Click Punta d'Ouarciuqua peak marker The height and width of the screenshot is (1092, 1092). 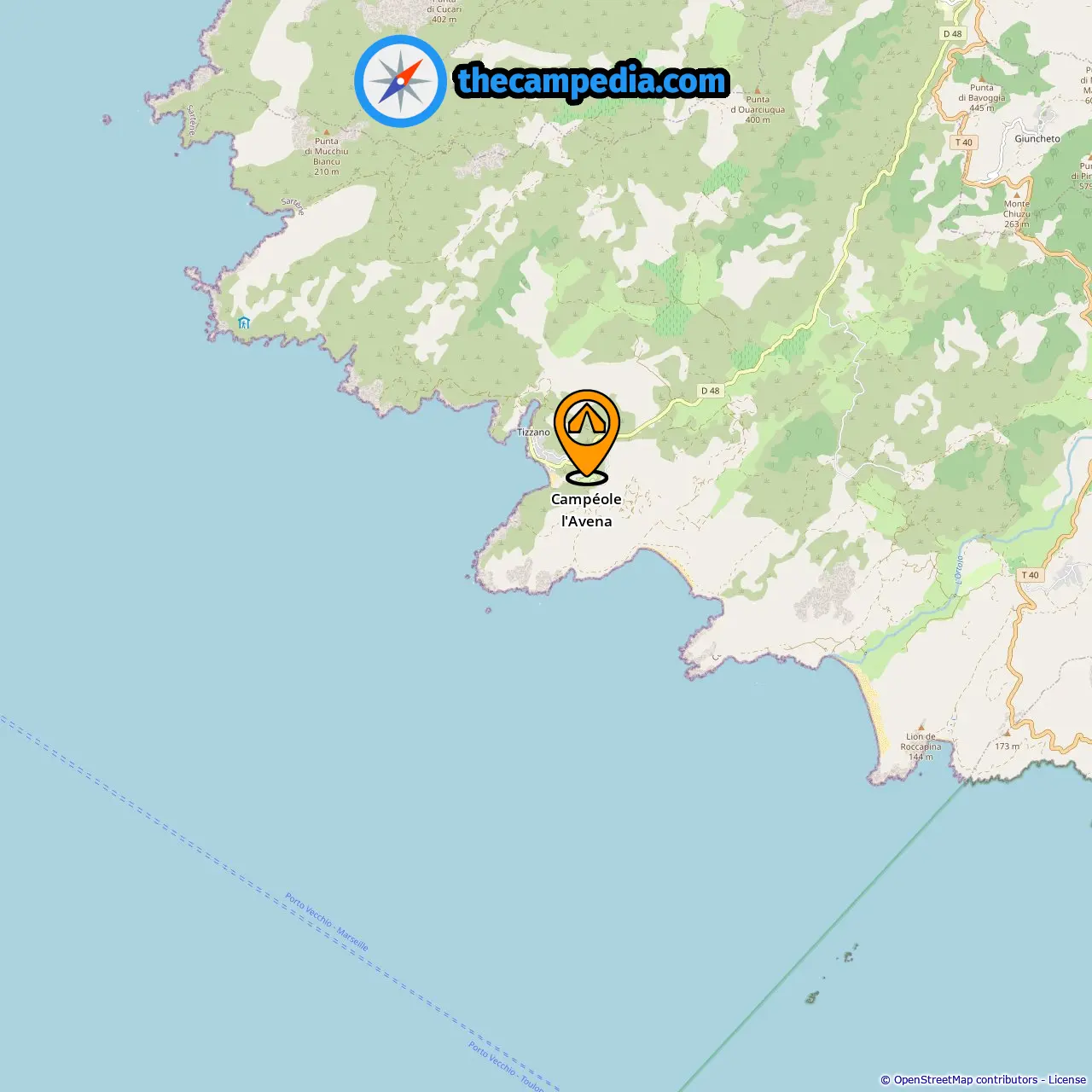758,90
